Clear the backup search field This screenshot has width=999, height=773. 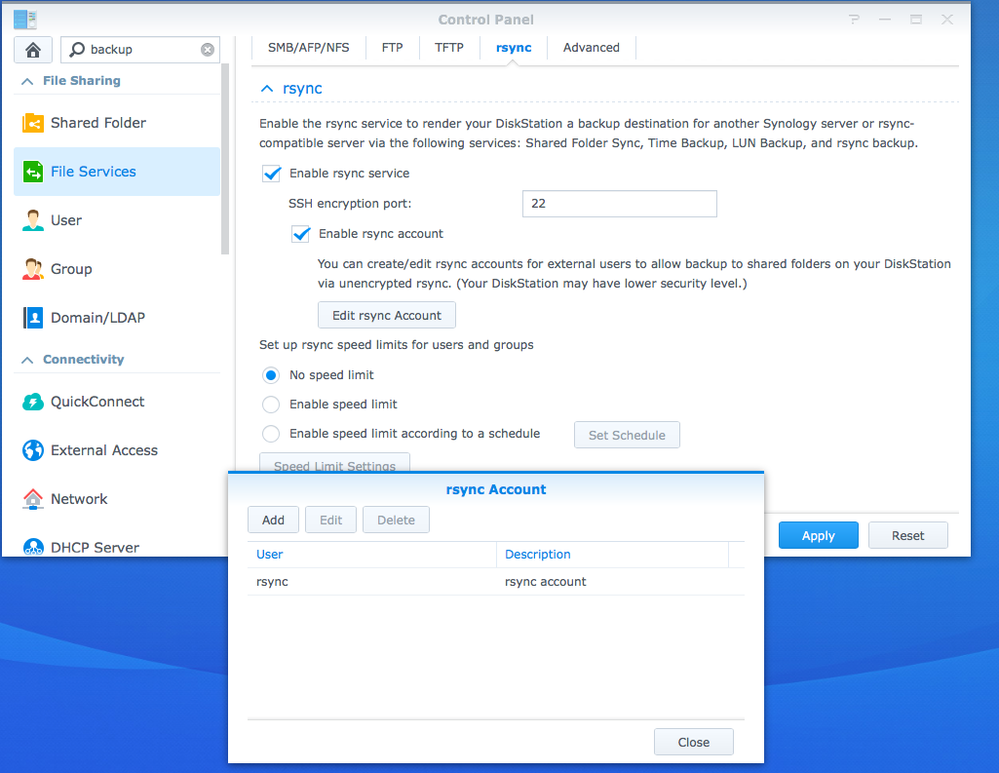(x=207, y=50)
